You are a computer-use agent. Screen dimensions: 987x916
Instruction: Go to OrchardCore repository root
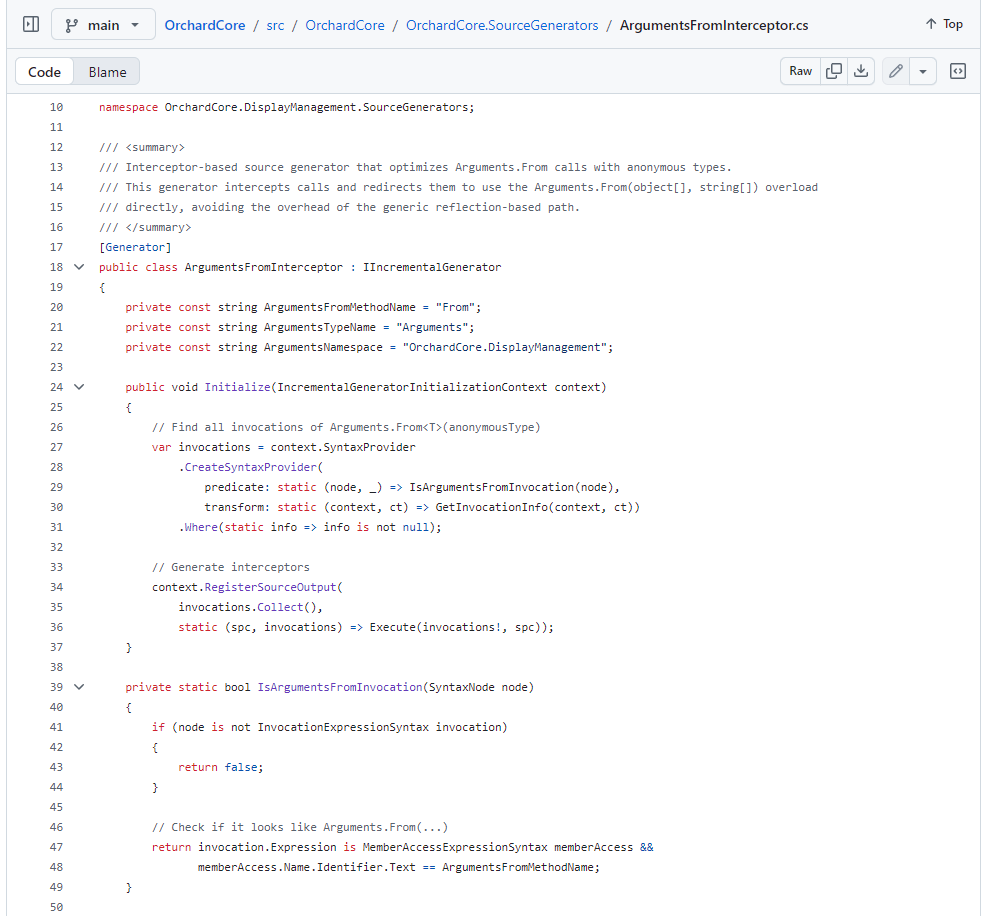tap(205, 25)
